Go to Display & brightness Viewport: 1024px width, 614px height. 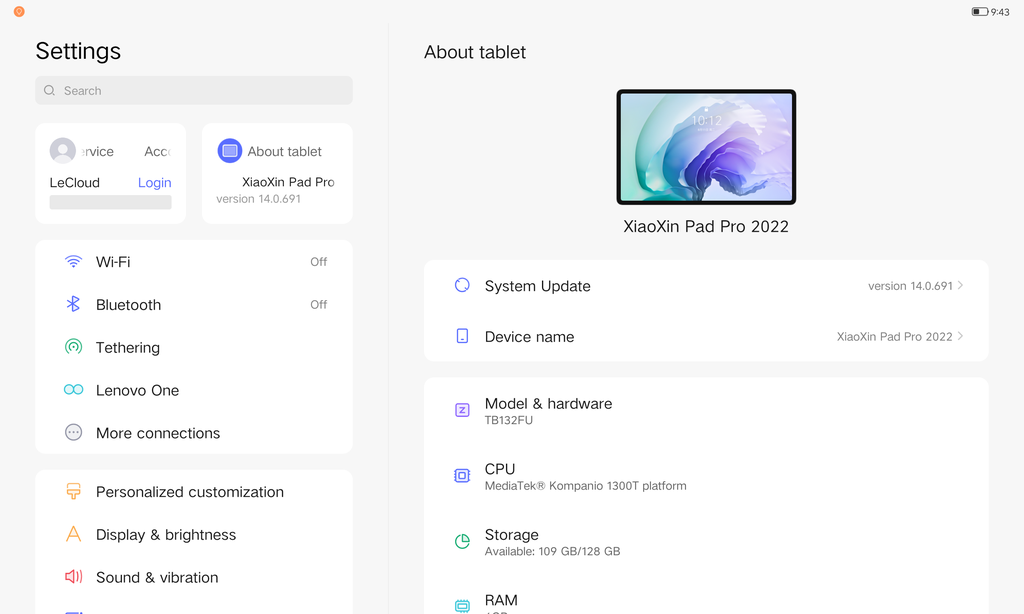pos(194,534)
